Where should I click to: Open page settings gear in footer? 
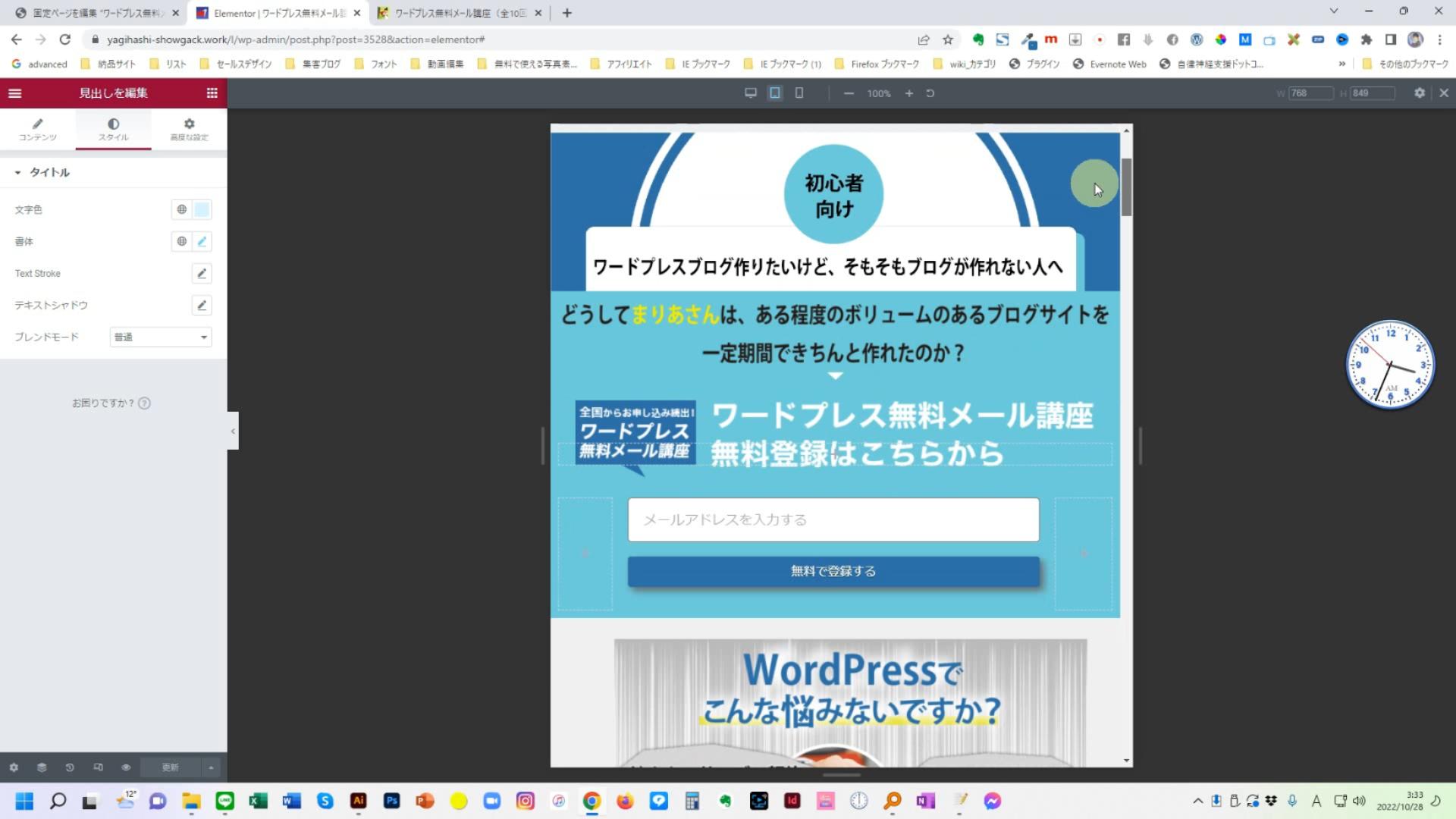pos(14,767)
